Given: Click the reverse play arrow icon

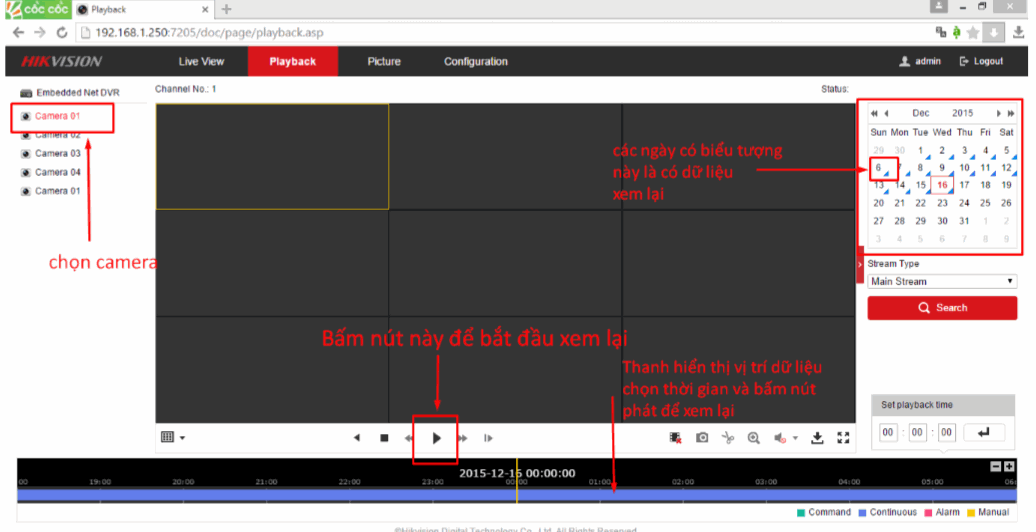Looking at the screenshot, I should 357,438.
